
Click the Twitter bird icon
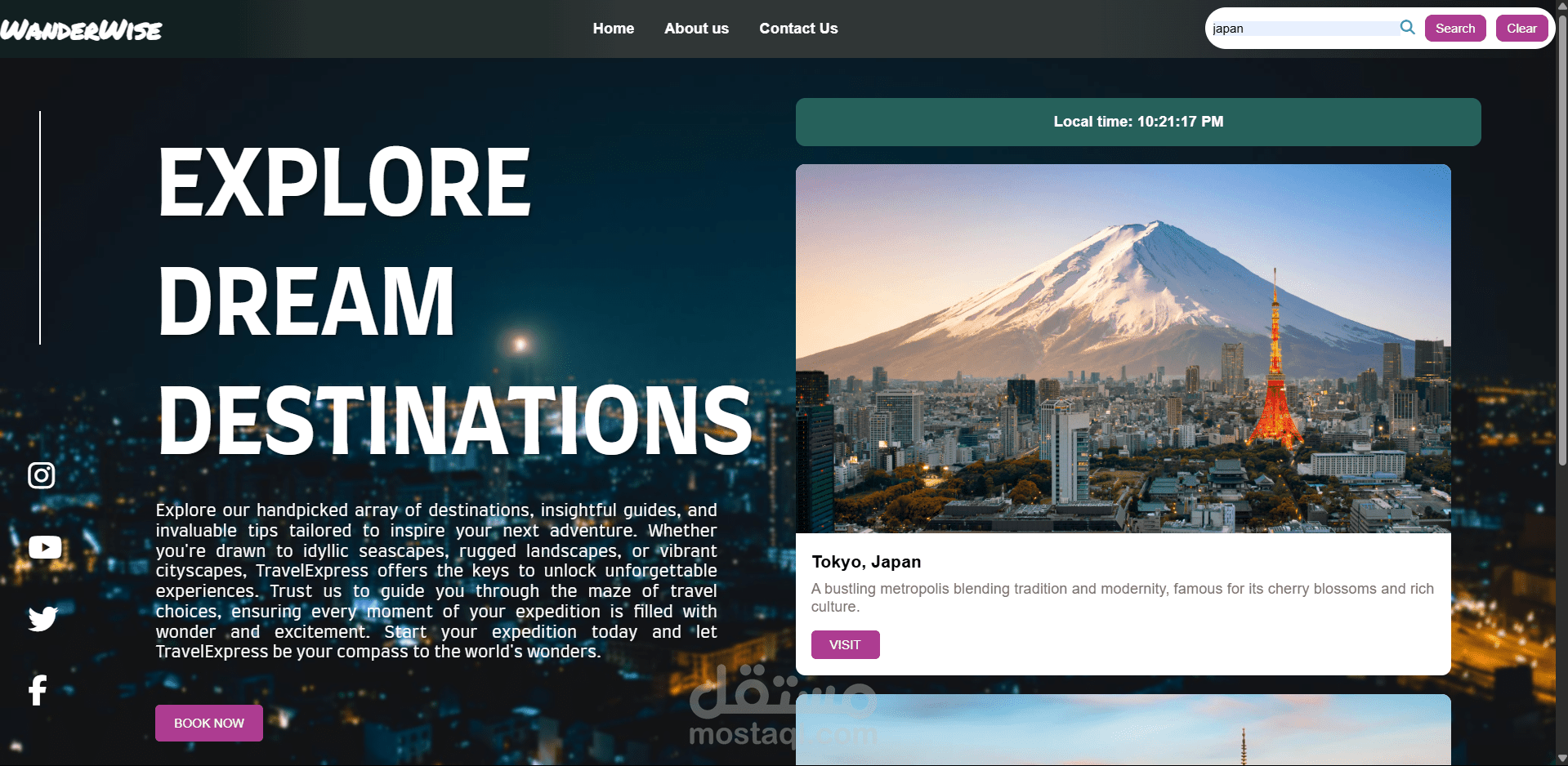coord(42,618)
